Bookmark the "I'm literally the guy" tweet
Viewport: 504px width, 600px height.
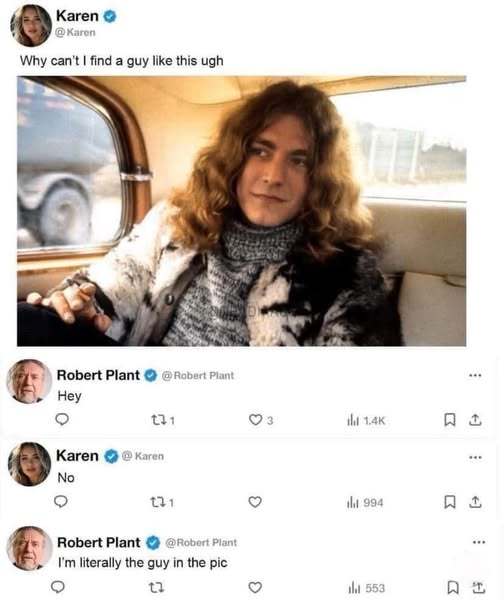tap(453, 587)
